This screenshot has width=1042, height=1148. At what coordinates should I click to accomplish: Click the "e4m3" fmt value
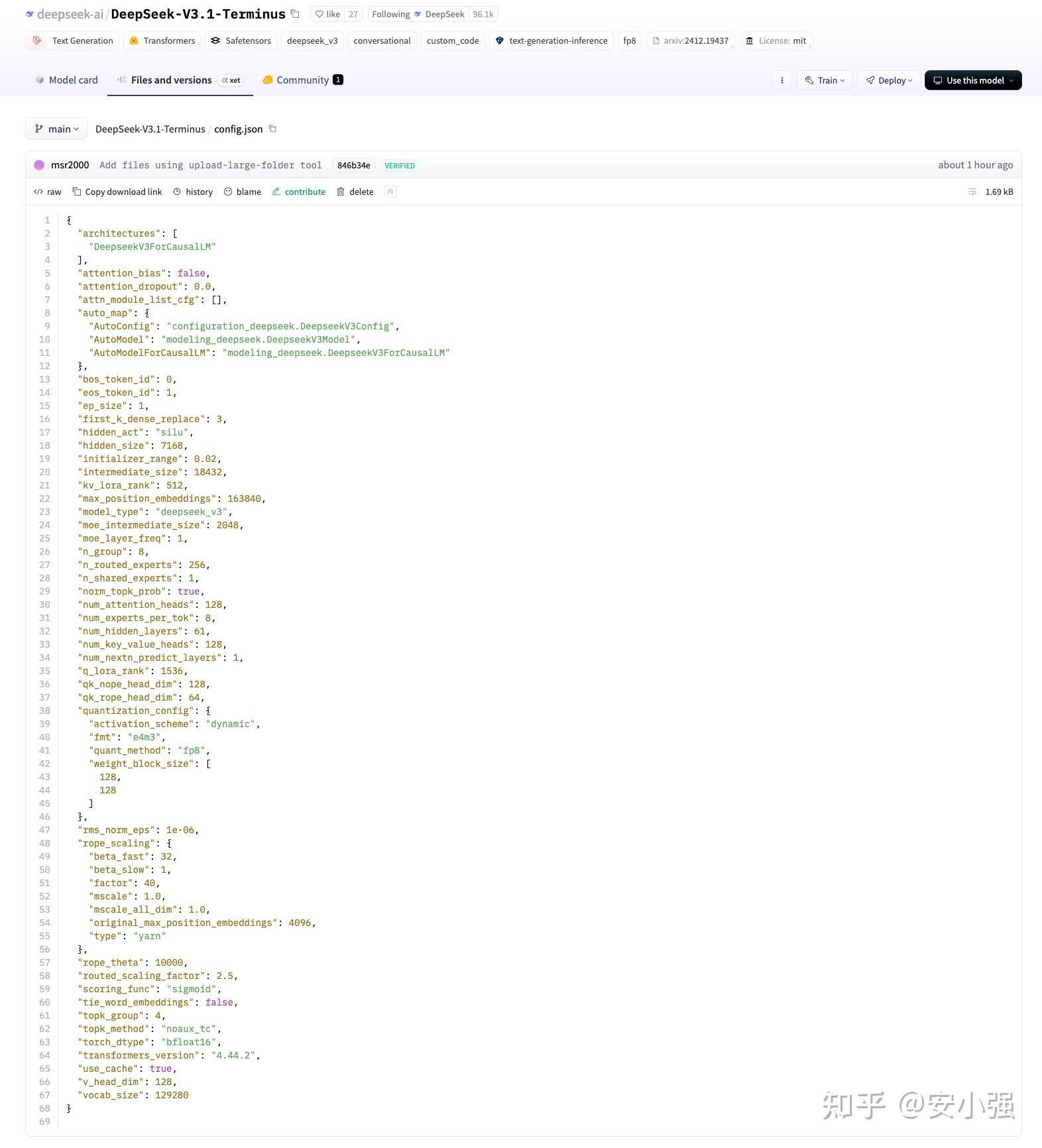145,737
